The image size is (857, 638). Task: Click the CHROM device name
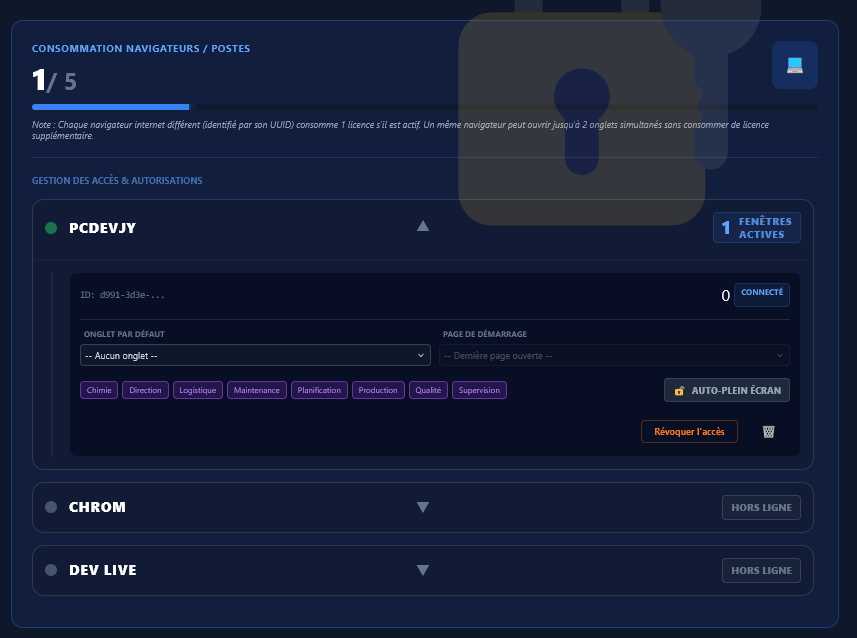point(97,507)
